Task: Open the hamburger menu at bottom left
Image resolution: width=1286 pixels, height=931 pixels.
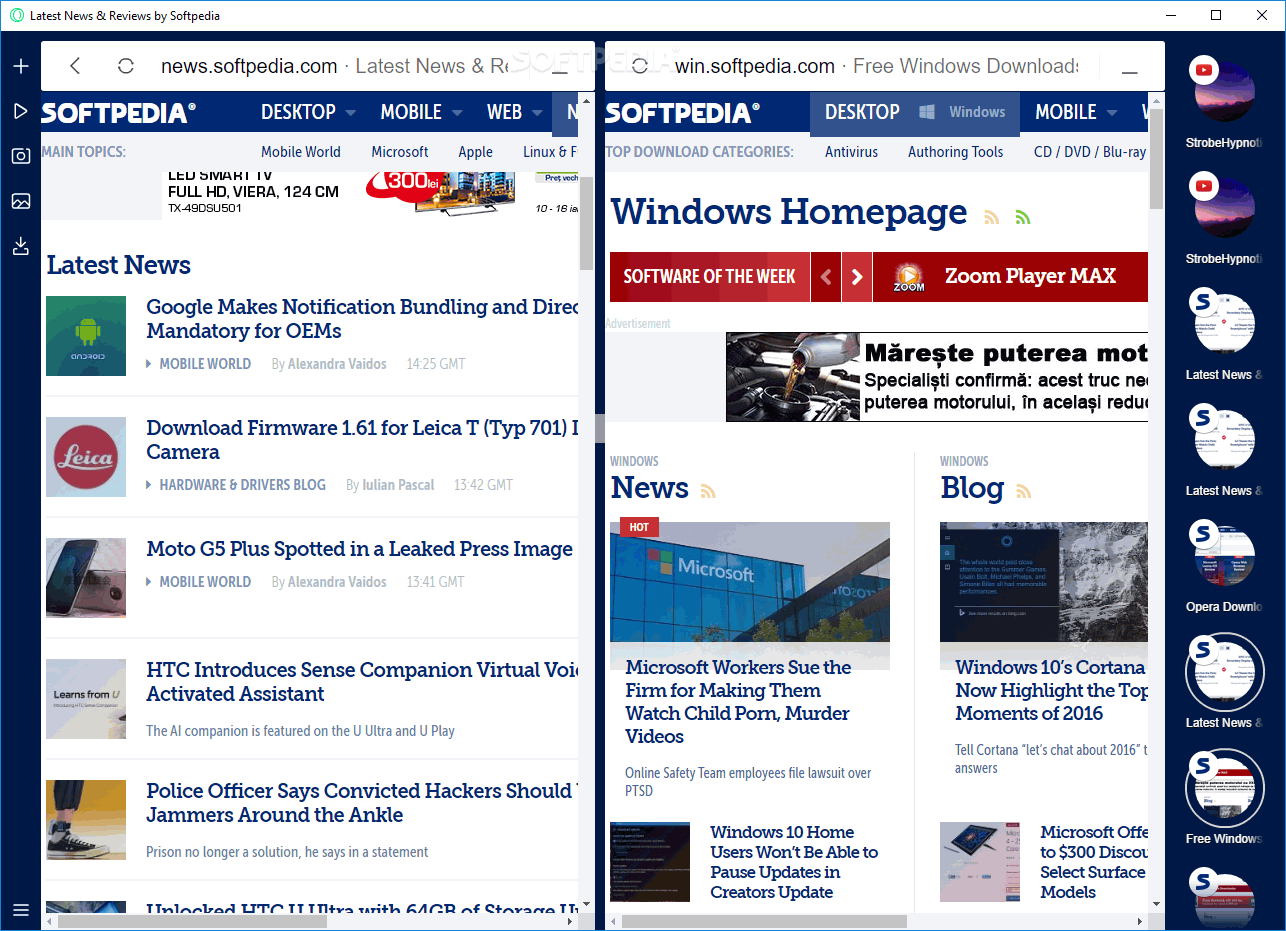Action: 21,910
